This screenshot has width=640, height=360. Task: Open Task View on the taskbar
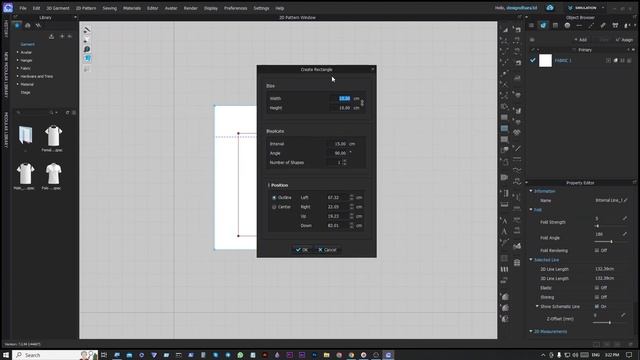coord(104,355)
